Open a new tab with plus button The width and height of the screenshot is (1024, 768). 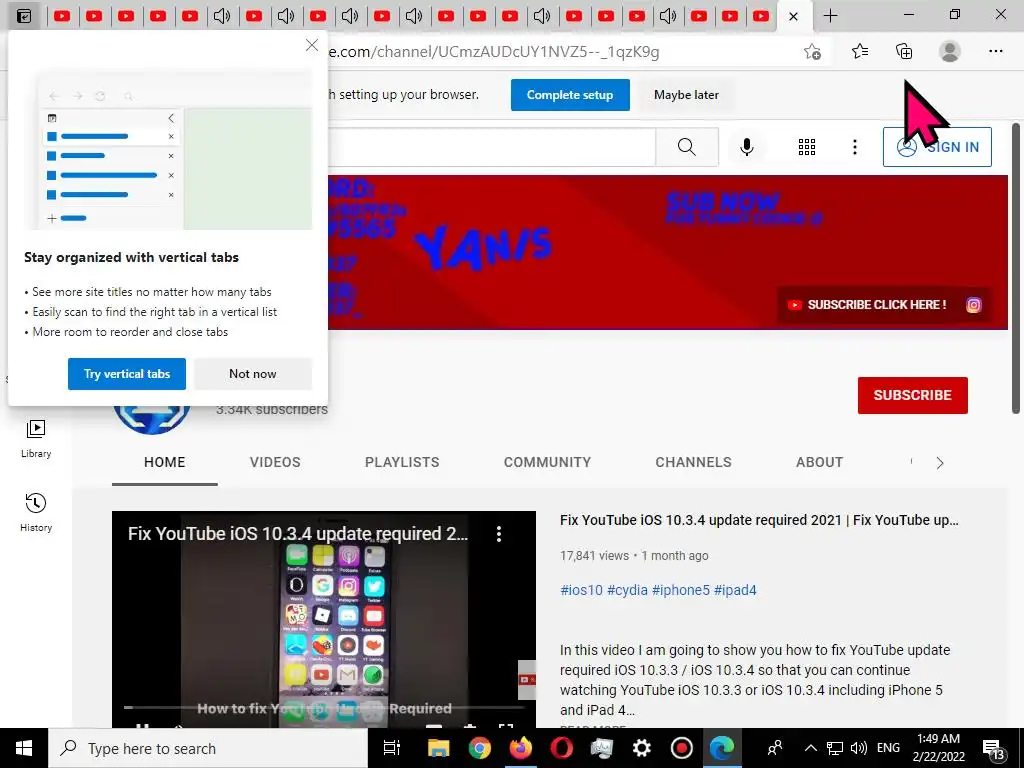tap(830, 16)
